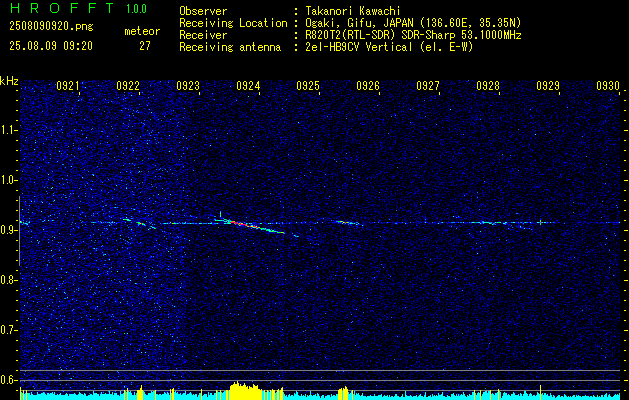Select antenna text 2el-HB9CV Vertical
The height and width of the screenshot is (400, 629).
tap(359, 47)
